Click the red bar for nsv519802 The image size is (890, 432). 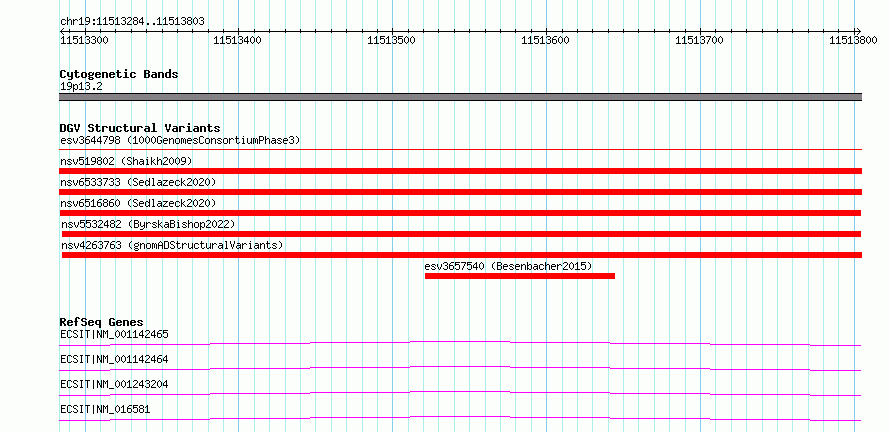coord(460,171)
